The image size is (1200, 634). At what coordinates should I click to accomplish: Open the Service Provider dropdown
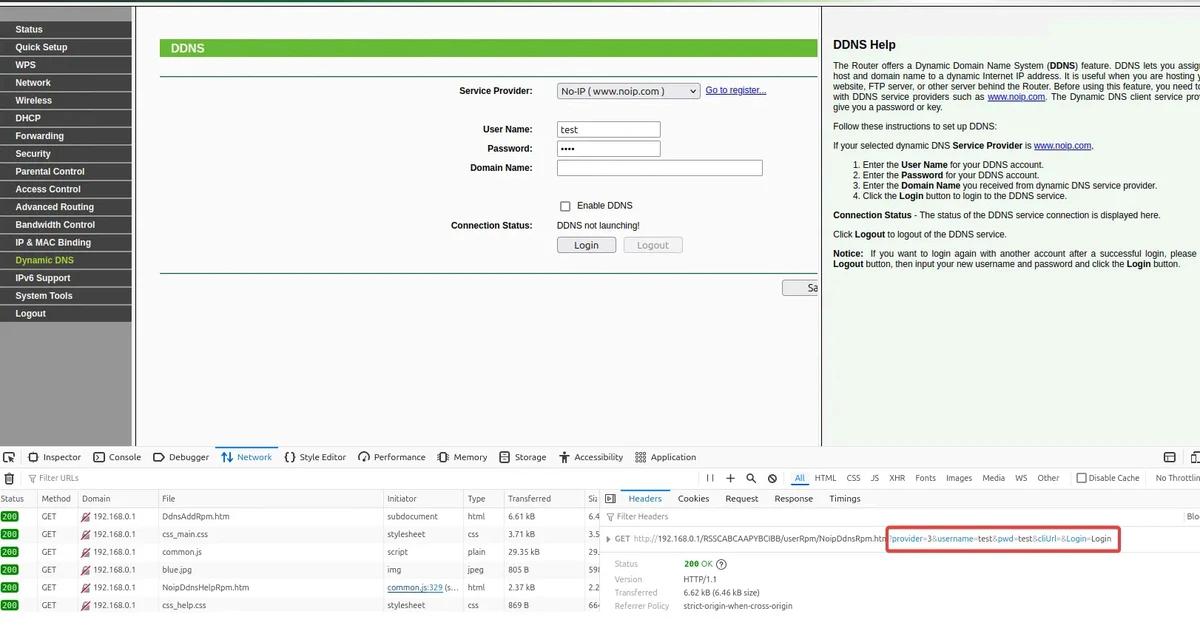[628, 91]
